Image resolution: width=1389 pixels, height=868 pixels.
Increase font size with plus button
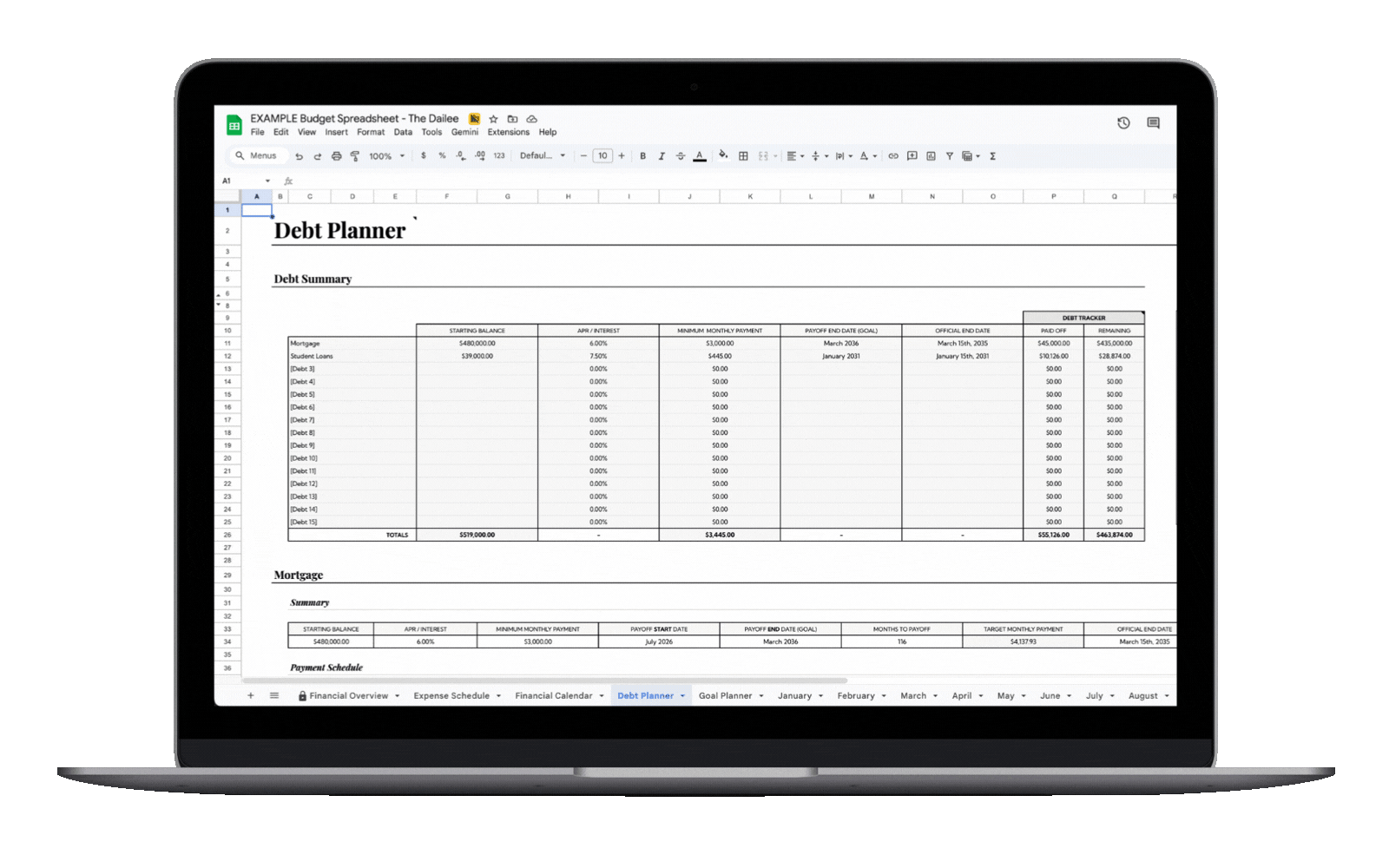pos(622,156)
